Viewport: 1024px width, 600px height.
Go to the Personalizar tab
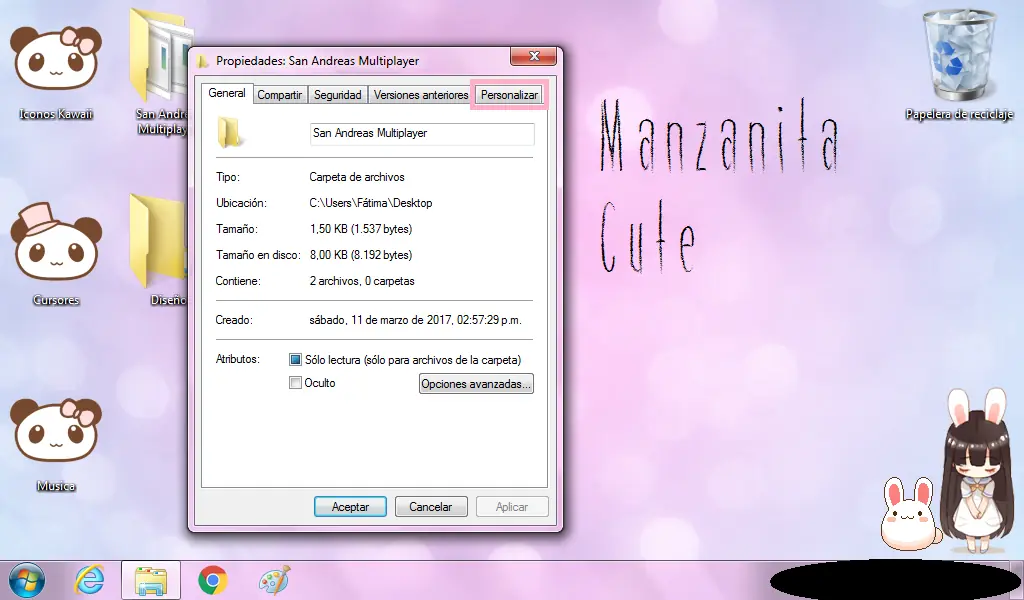pos(509,95)
